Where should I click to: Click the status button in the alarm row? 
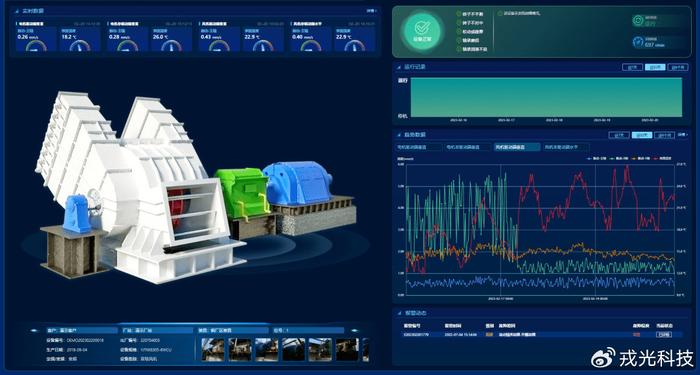[663, 334]
